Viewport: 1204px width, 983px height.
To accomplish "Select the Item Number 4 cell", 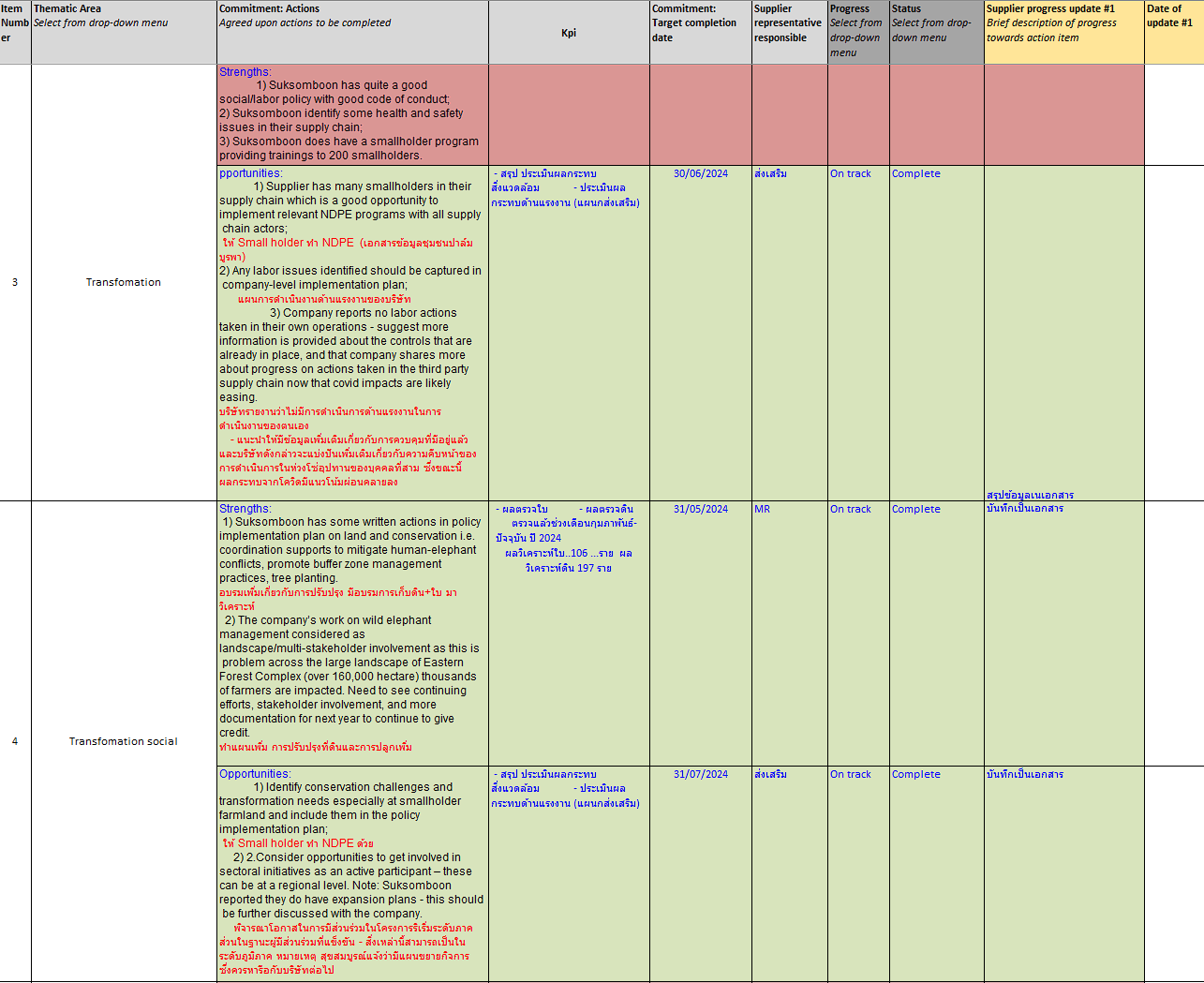I will [x=15, y=740].
